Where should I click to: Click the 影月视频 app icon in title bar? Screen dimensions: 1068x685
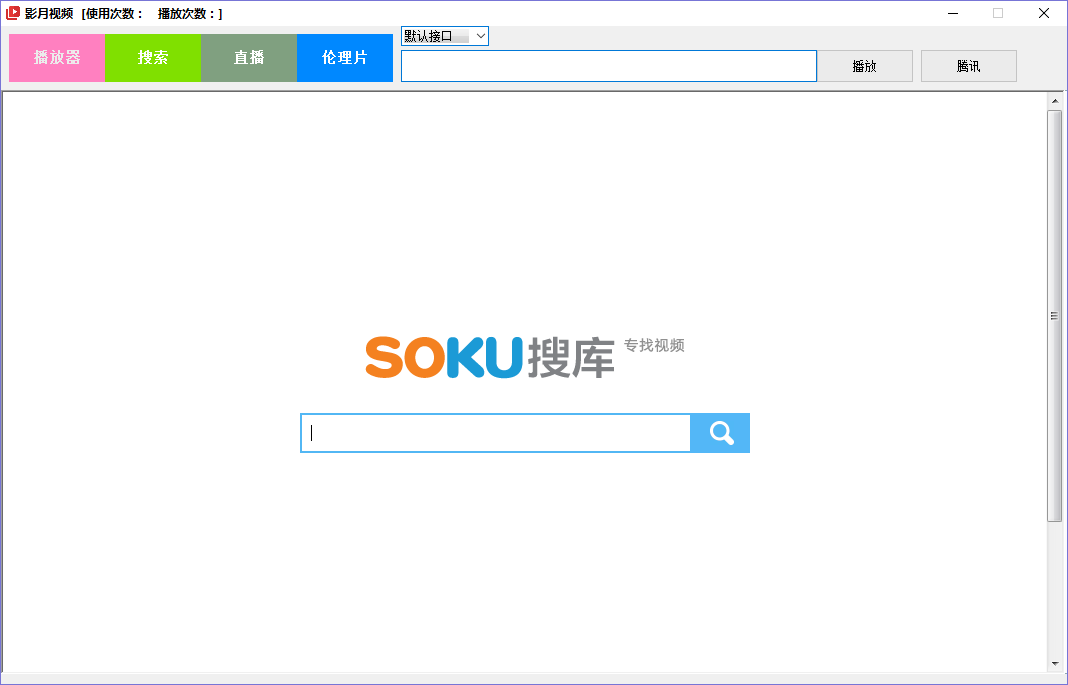pos(13,13)
